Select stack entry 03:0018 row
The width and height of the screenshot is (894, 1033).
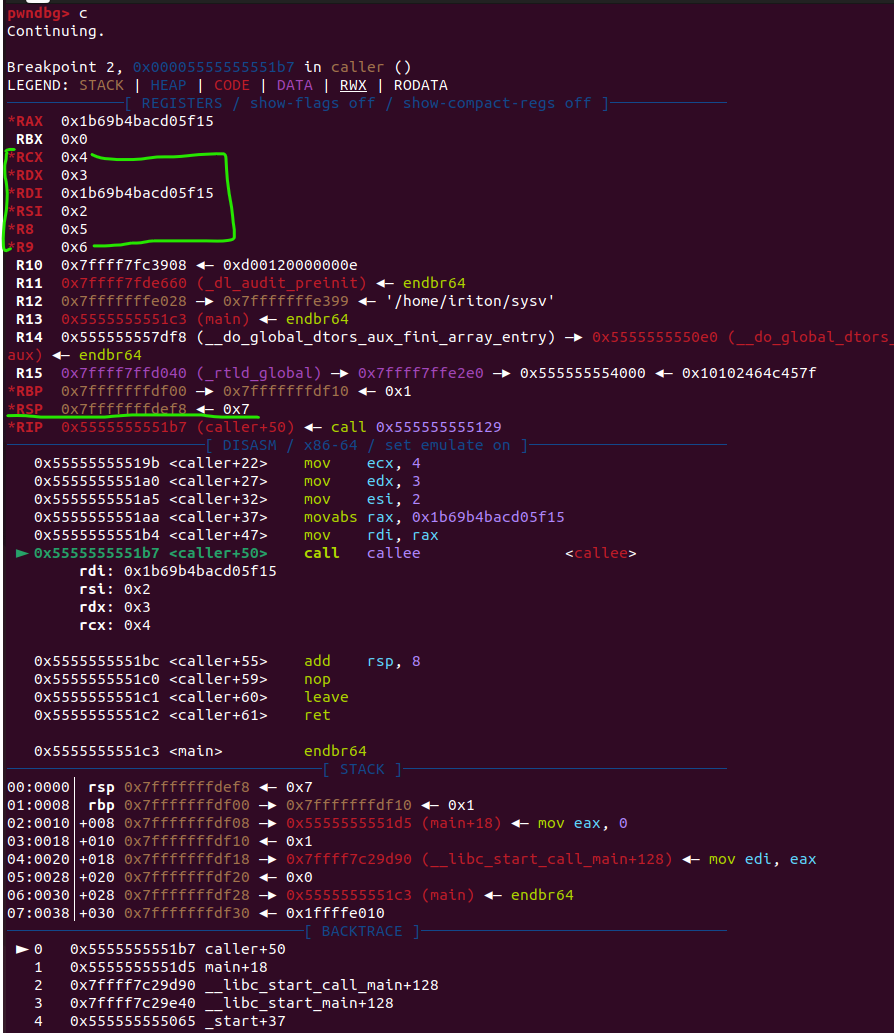point(159,841)
